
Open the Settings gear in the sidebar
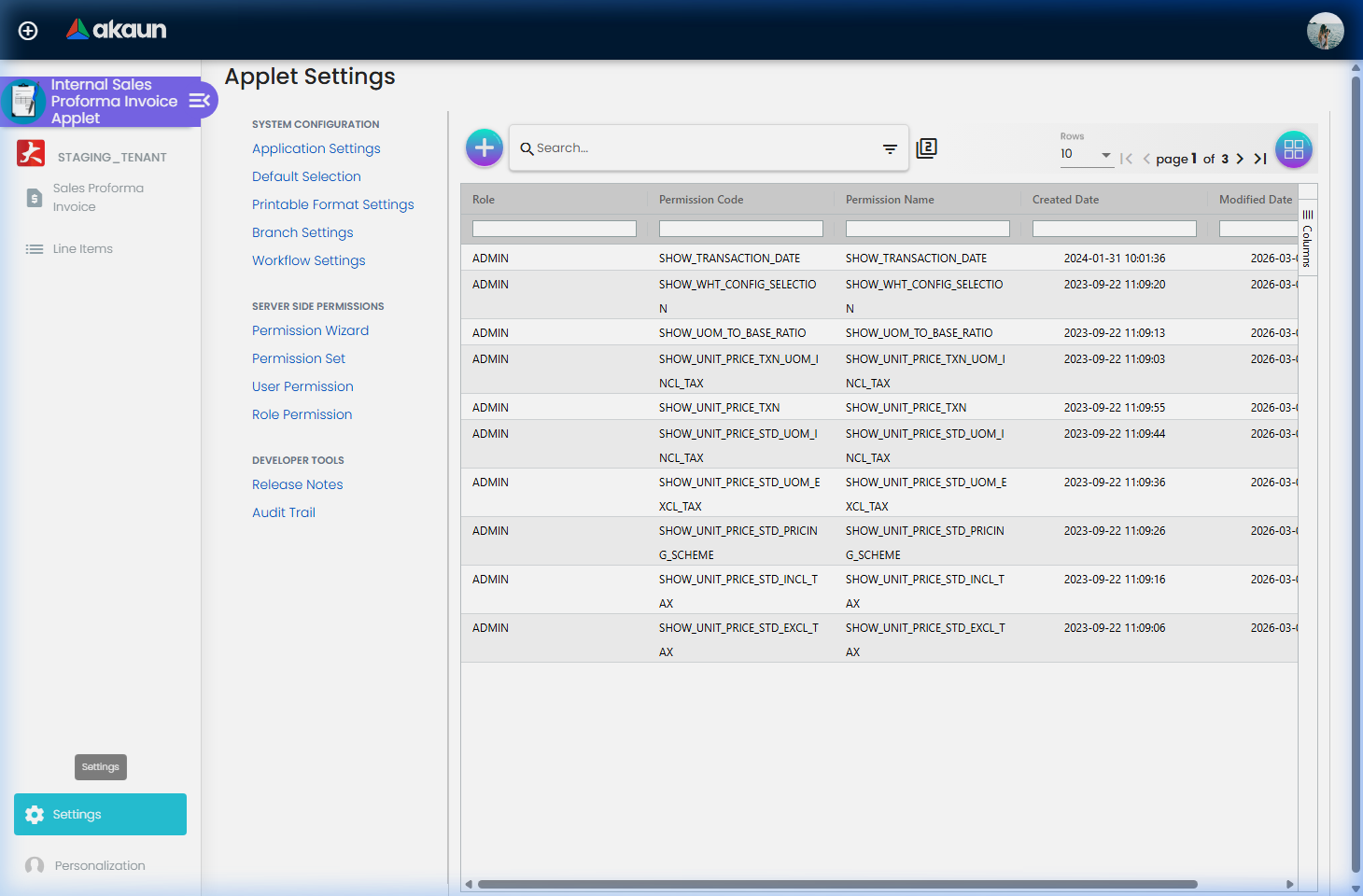[35, 814]
